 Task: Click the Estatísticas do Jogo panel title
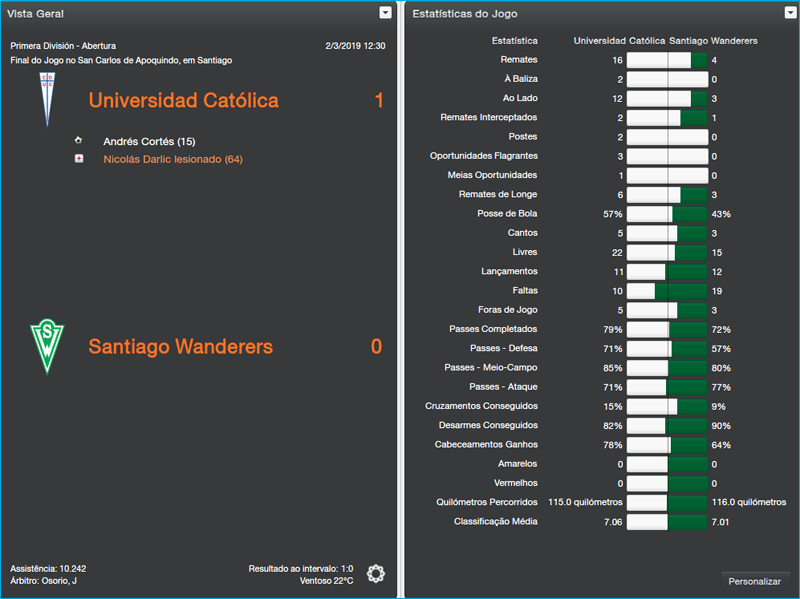pos(465,14)
